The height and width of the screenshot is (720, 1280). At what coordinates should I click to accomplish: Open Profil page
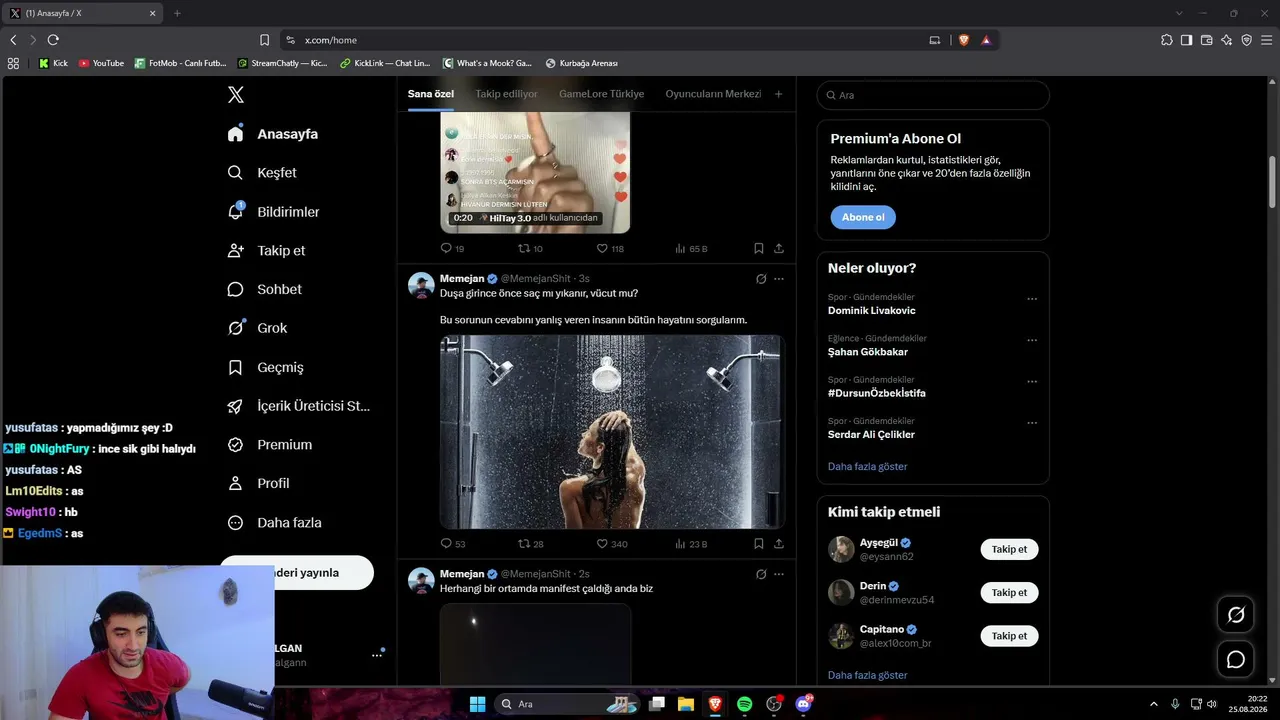pyautogui.click(x=258, y=483)
